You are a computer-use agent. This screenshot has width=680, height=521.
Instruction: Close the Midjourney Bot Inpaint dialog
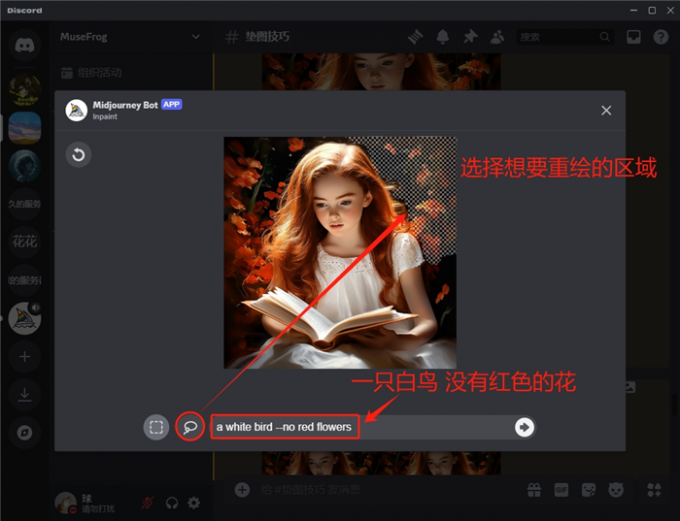(x=606, y=111)
